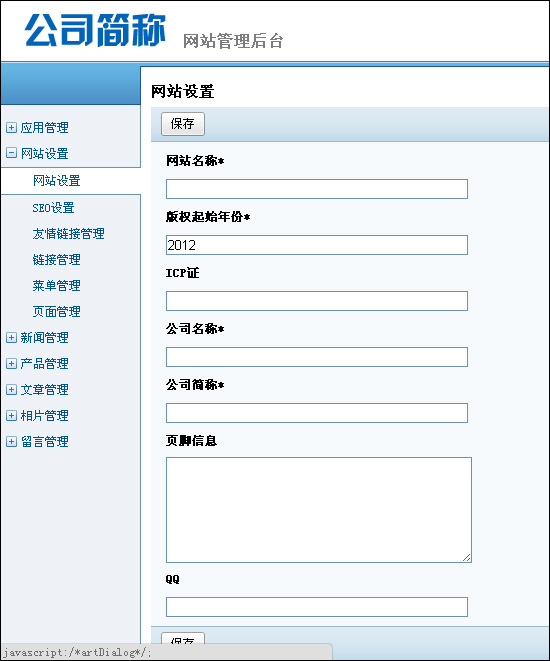Grab the 页脚信息 textarea resize handle
This screenshot has width=550, height=661.
[x=466, y=557]
